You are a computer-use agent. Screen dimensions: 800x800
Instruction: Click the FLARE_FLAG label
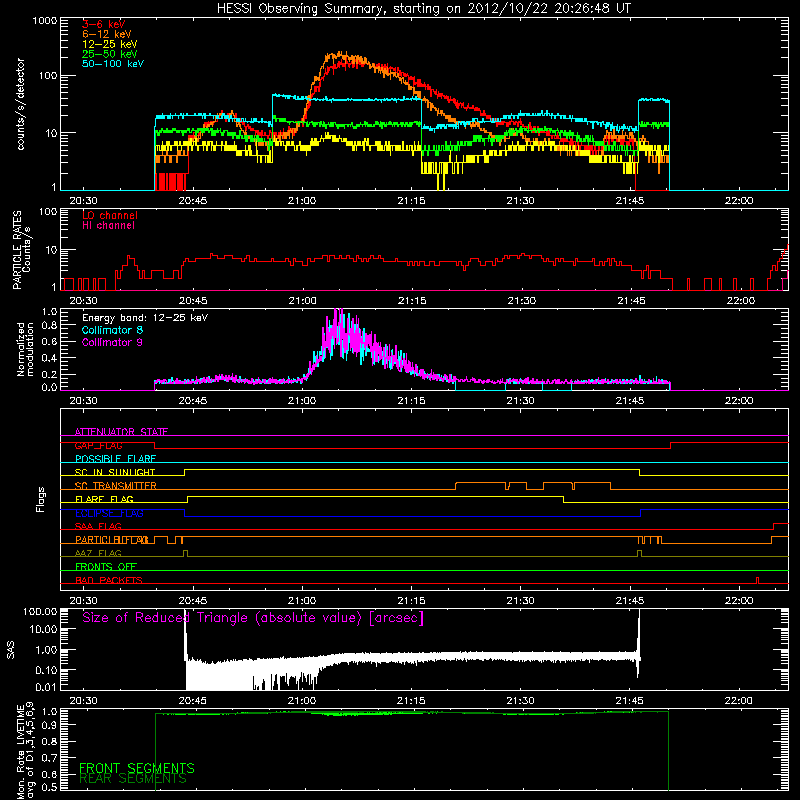[104, 499]
